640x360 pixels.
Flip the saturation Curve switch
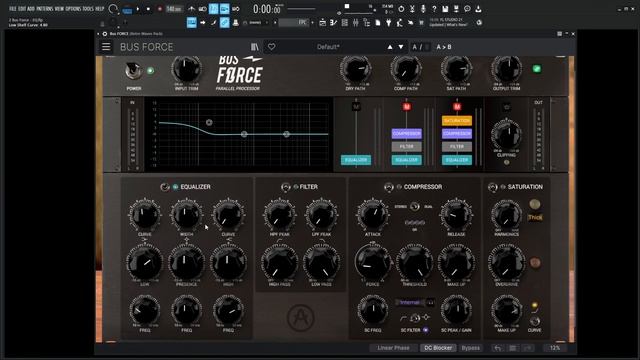pos(534,321)
